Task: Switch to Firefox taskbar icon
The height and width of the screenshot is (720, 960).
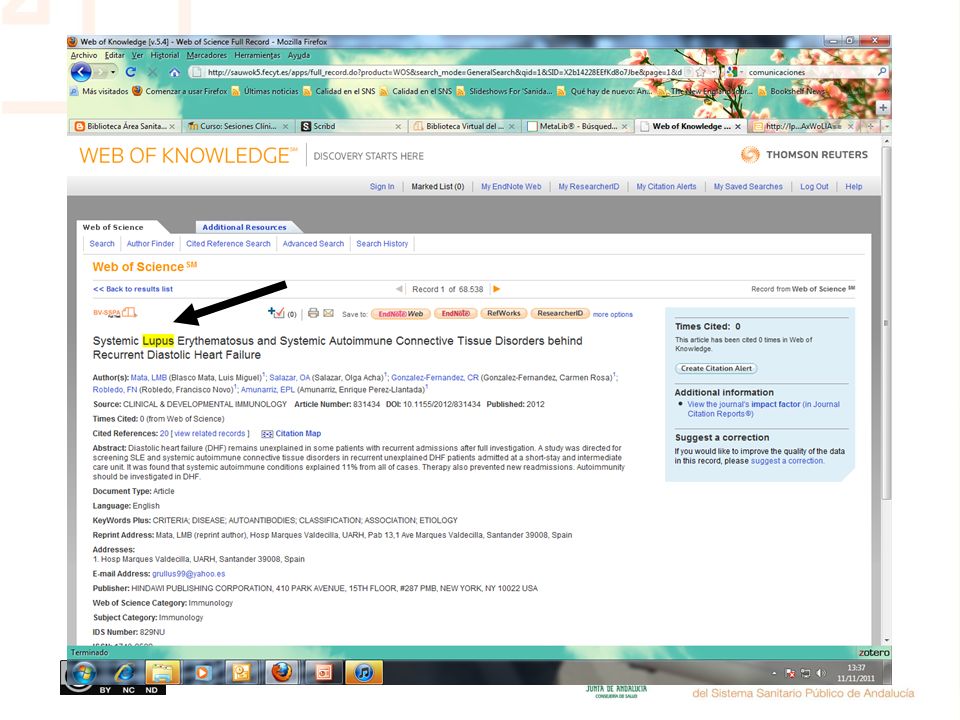Action: (x=282, y=673)
